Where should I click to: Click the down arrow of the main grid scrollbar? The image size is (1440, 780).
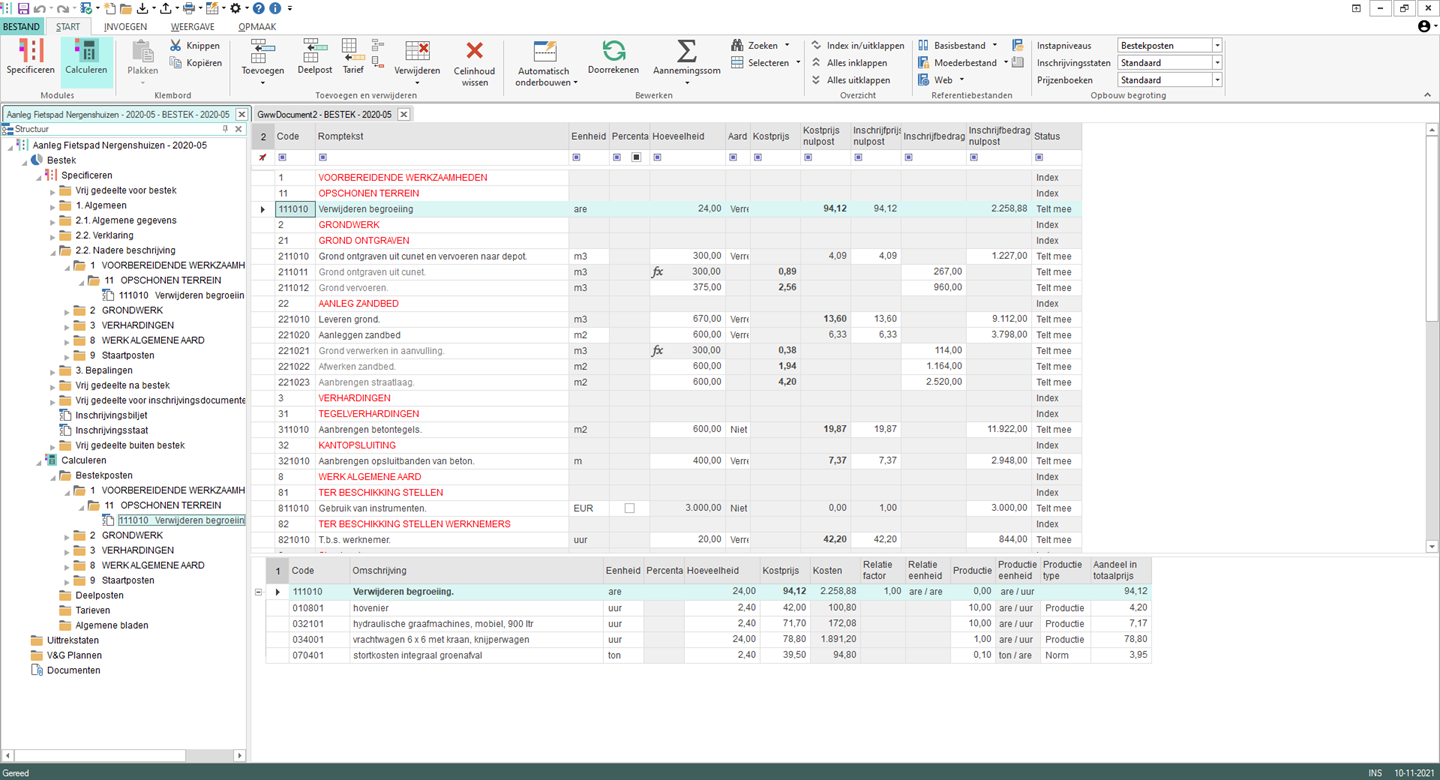click(x=1432, y=547)
